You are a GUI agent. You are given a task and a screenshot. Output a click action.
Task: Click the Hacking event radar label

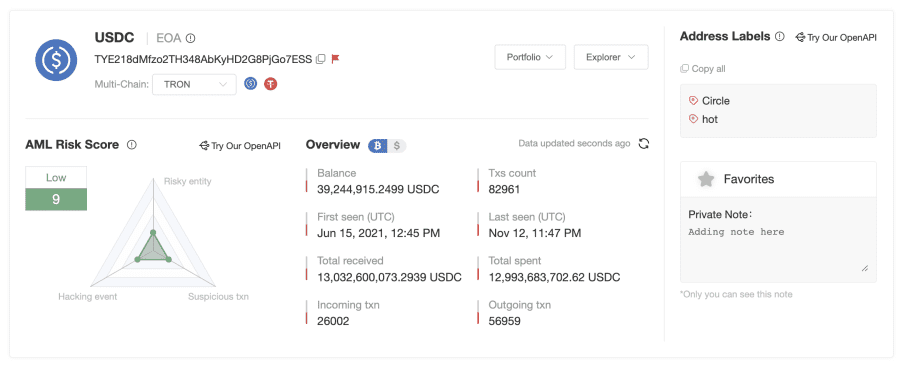88,297
